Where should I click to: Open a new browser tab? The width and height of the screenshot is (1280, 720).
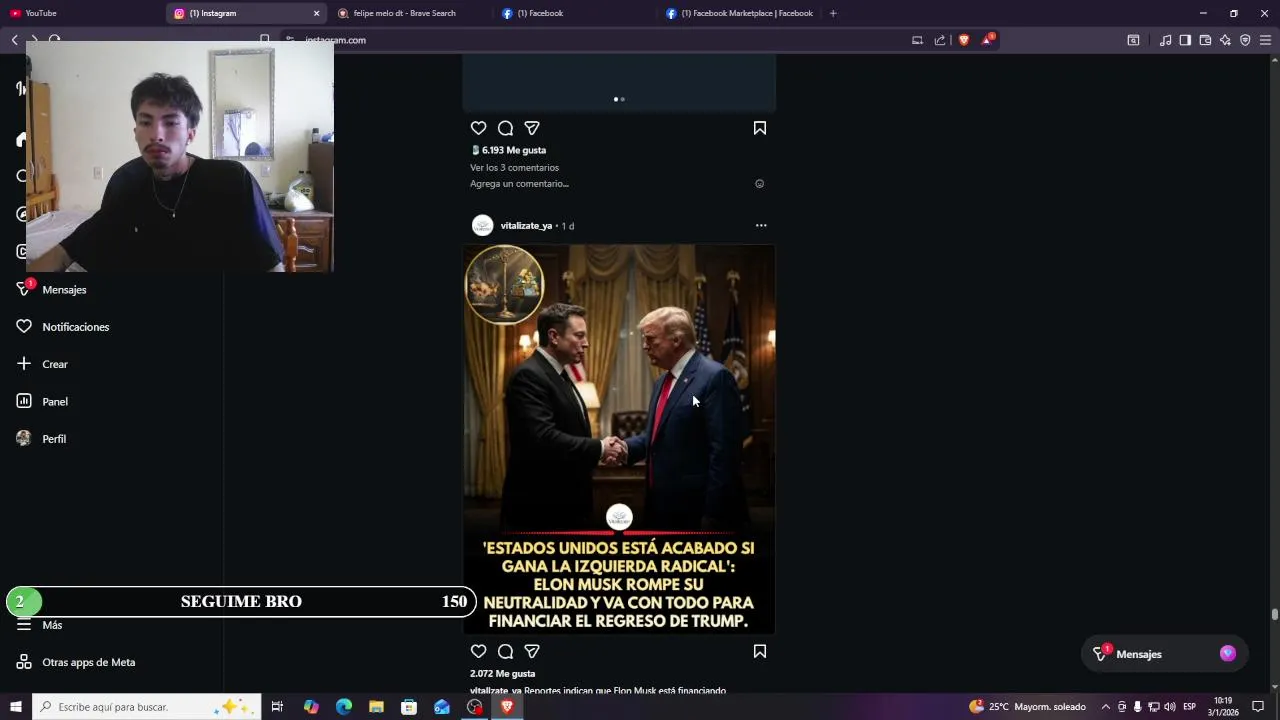pyautogui.click(x=833, y=13)
